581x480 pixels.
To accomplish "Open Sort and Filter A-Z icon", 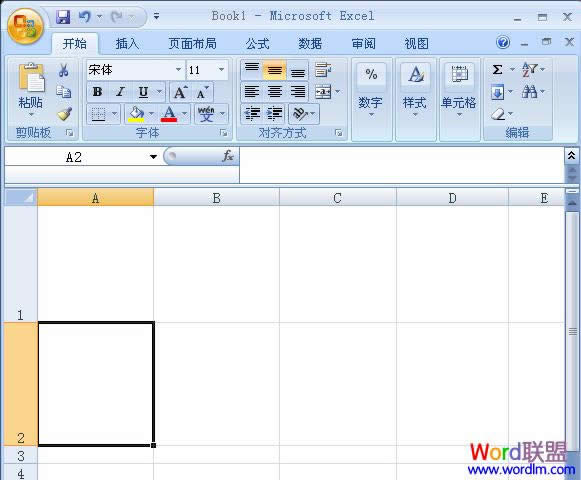I will tap(529, 69).
